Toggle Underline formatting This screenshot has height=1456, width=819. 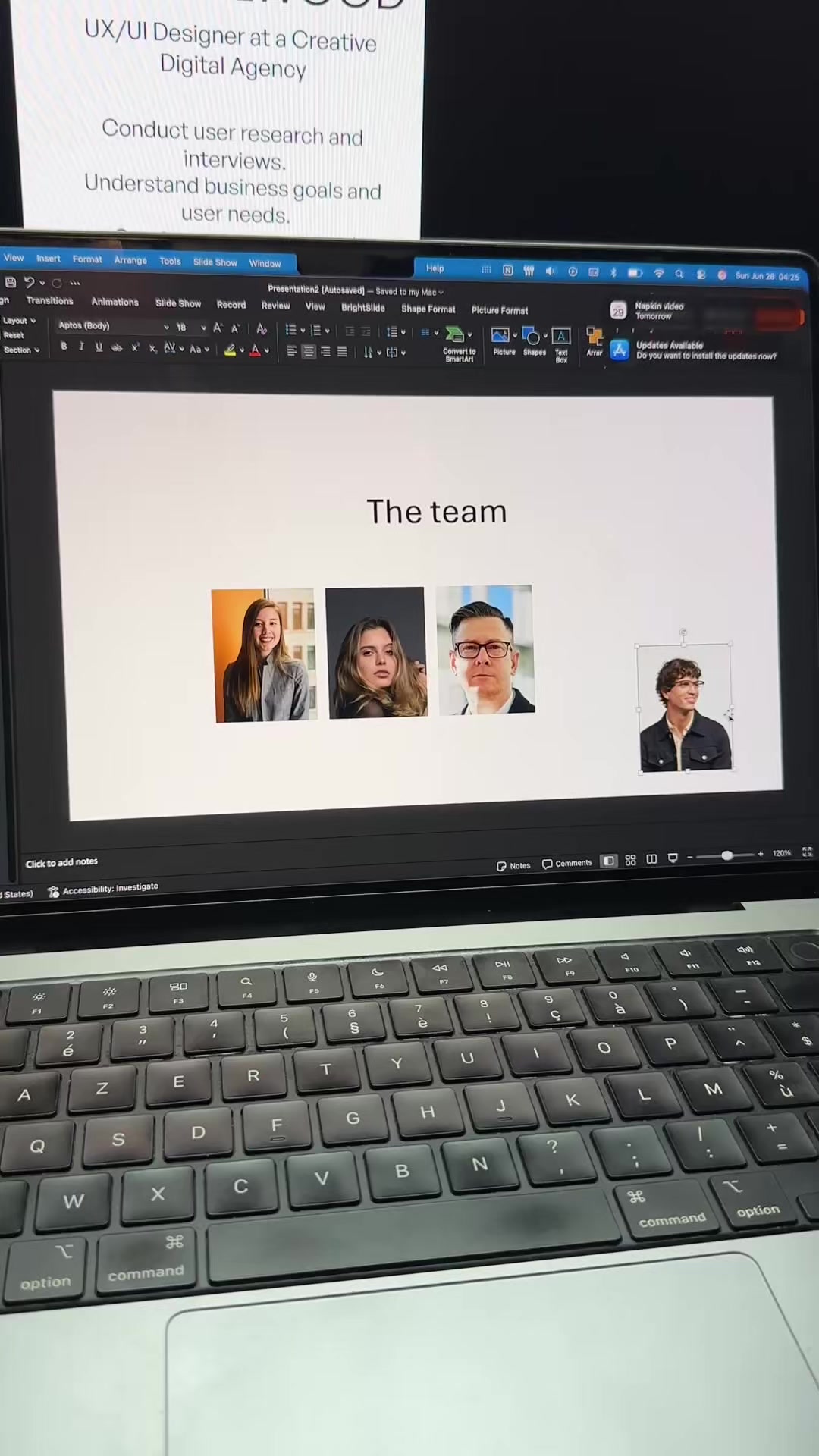(99, 347)
